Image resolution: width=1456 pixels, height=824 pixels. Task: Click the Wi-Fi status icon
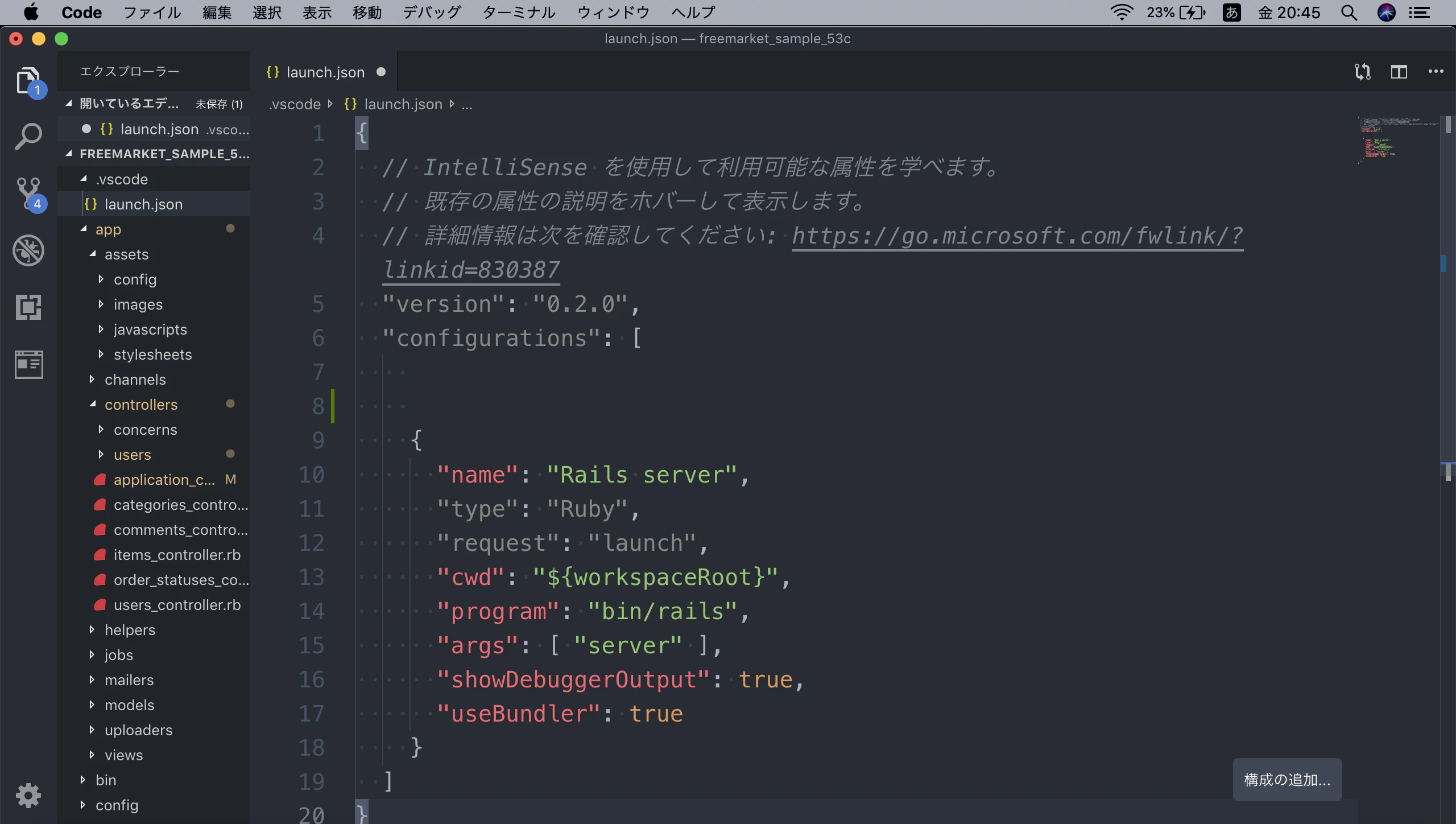point(1122,13)
